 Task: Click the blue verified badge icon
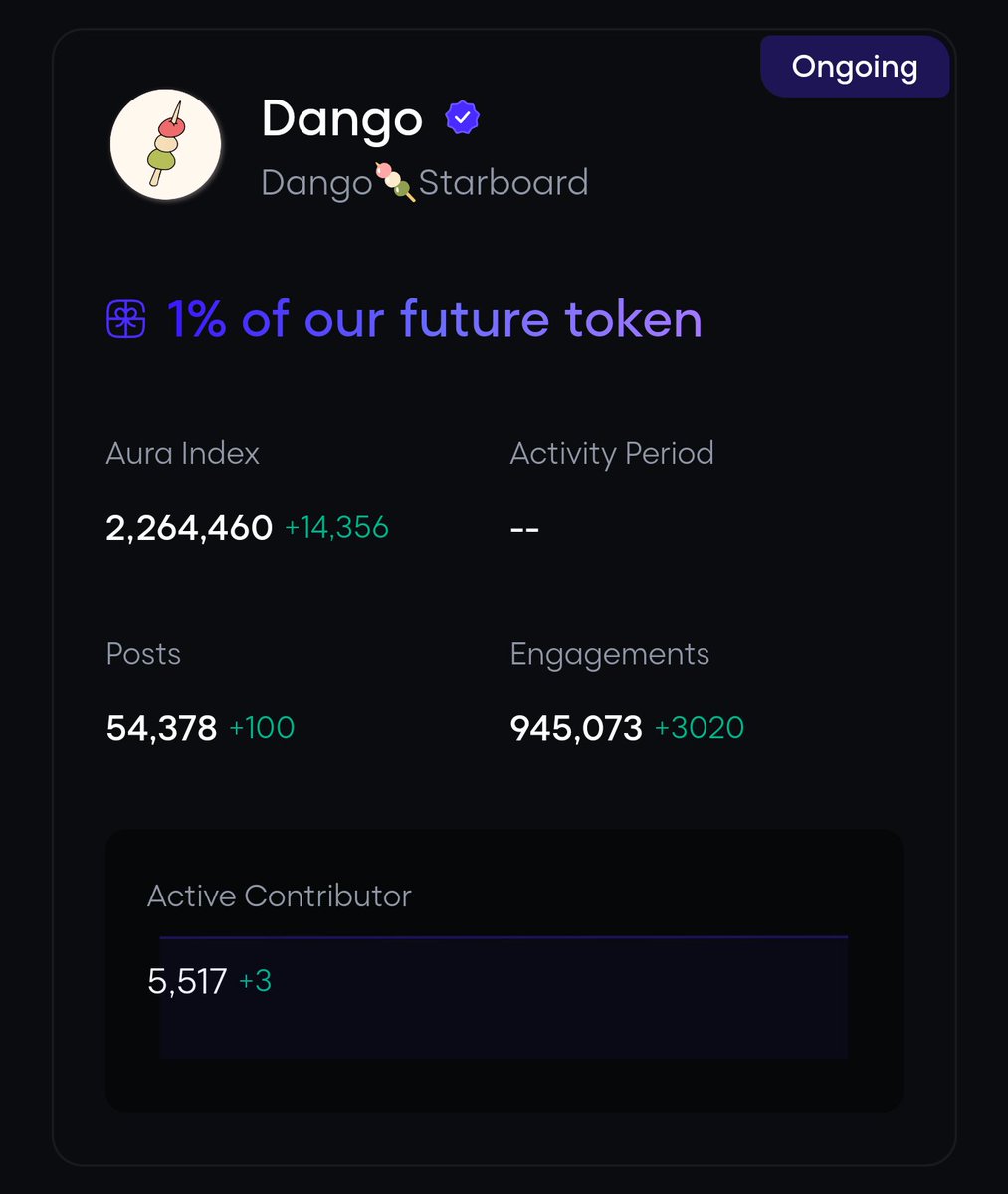462,118
